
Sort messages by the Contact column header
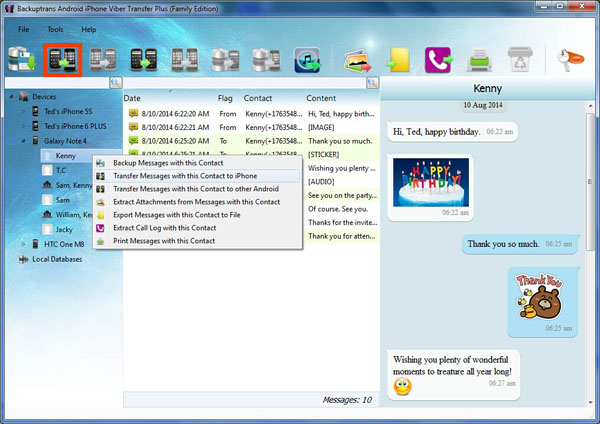coord(258,98)
